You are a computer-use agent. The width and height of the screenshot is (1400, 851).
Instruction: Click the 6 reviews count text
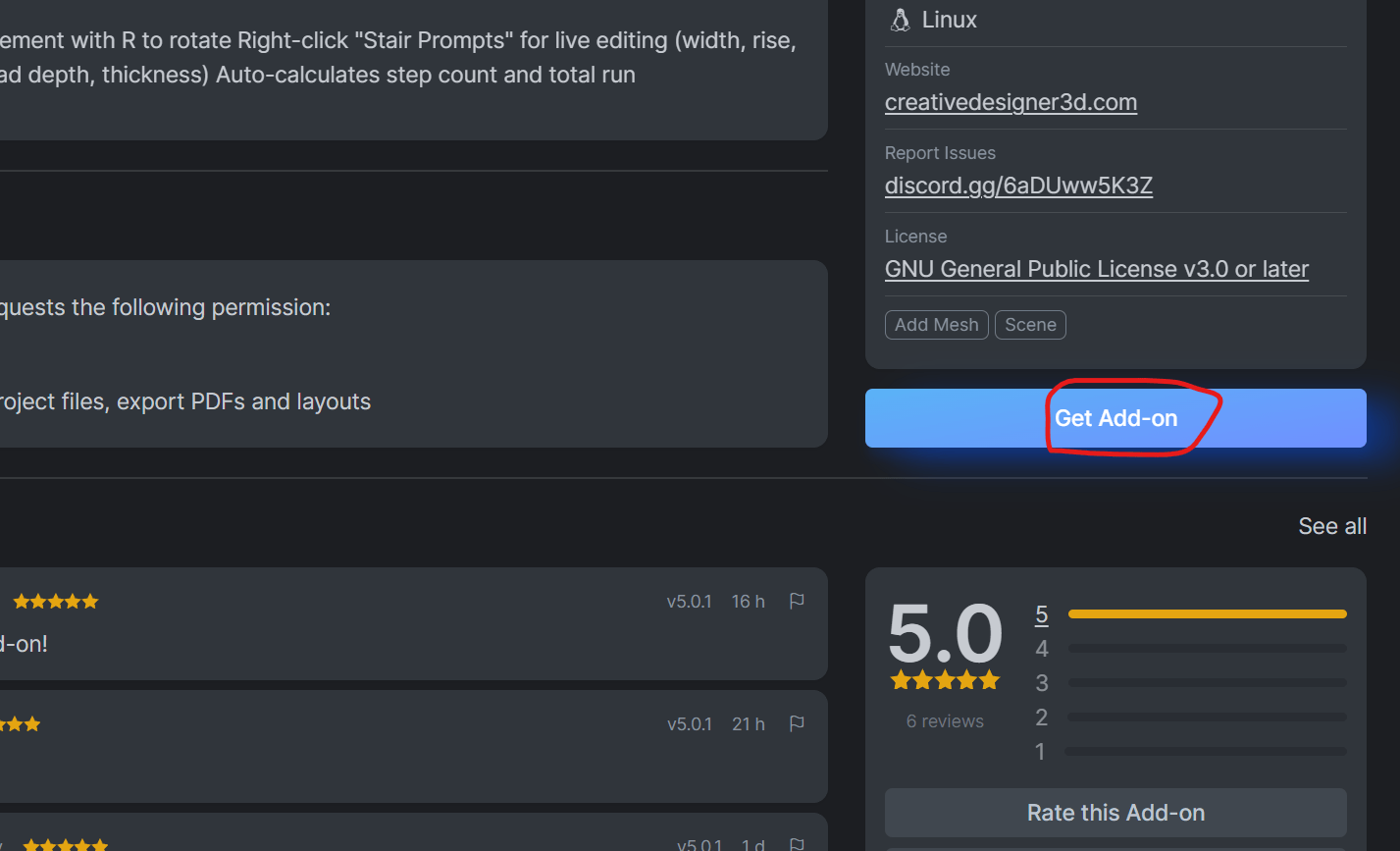[x=945, y=721]
